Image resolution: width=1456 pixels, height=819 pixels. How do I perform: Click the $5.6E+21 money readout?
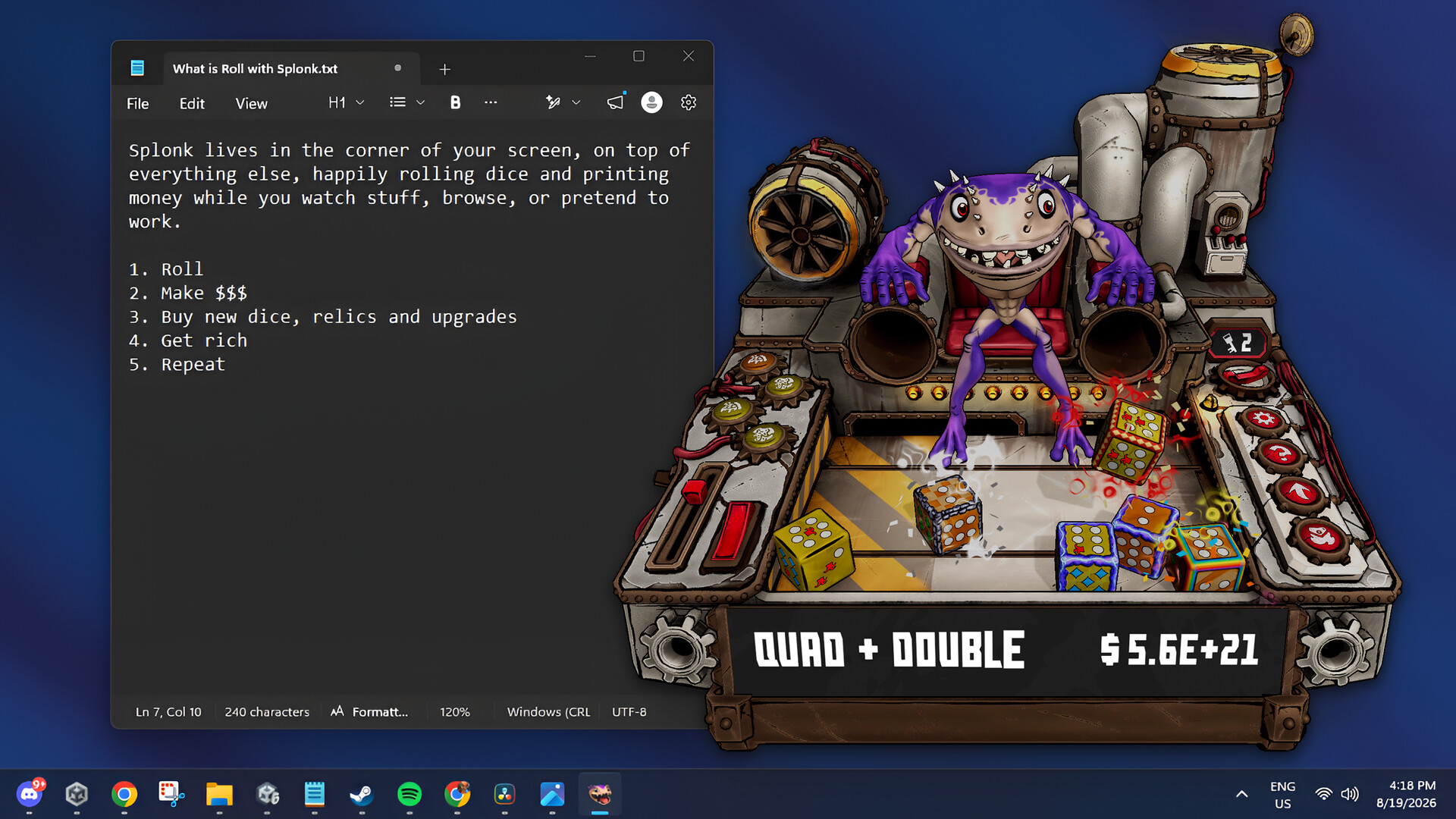tap(1179, 650)
